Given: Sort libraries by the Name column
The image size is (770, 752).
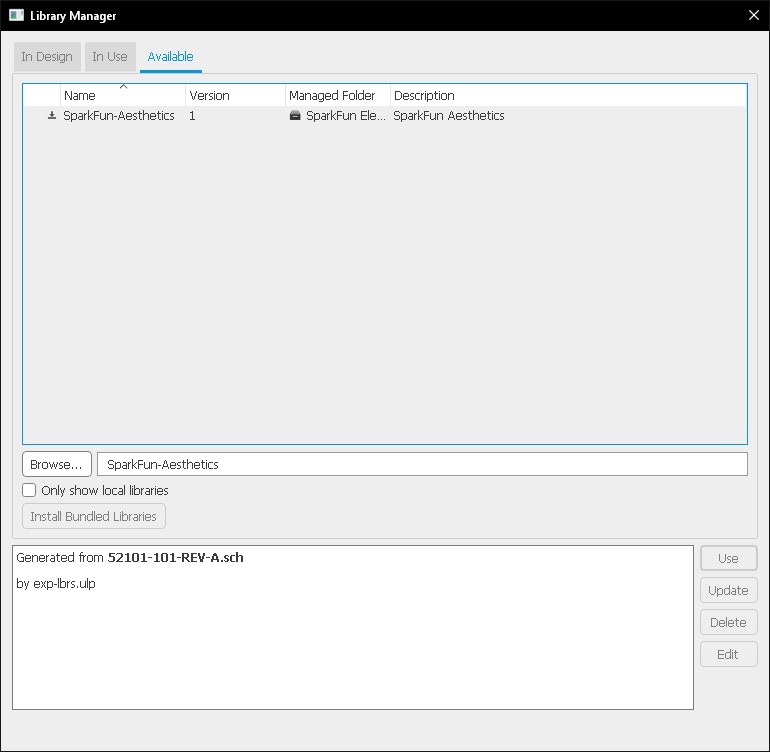Looking at the screenshot, I should [122, 95].
